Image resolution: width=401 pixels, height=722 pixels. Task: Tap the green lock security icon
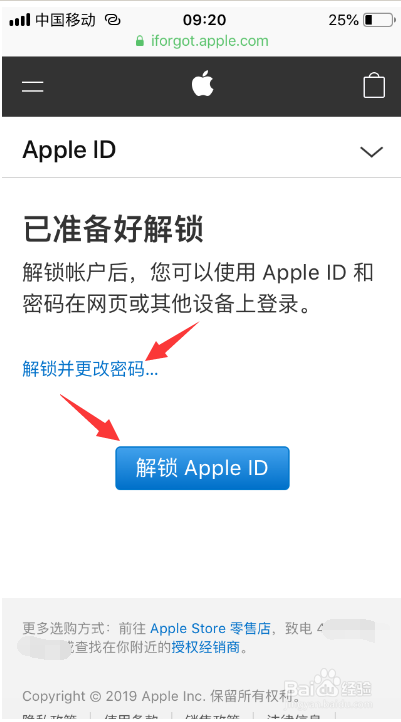coord(140,41)
